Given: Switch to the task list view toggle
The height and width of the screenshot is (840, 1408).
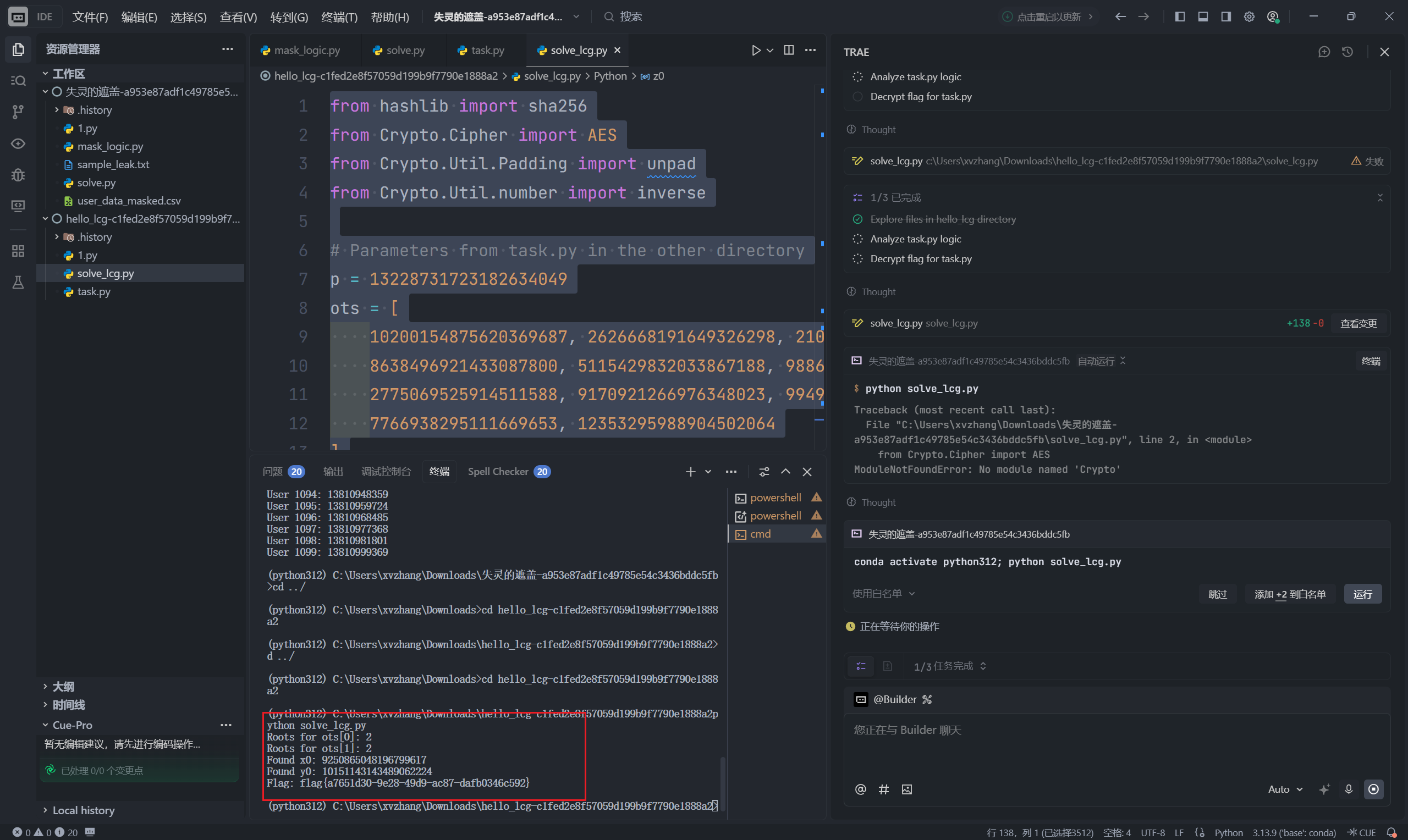Looking at the screenshot, I should (x=861, y=666).
